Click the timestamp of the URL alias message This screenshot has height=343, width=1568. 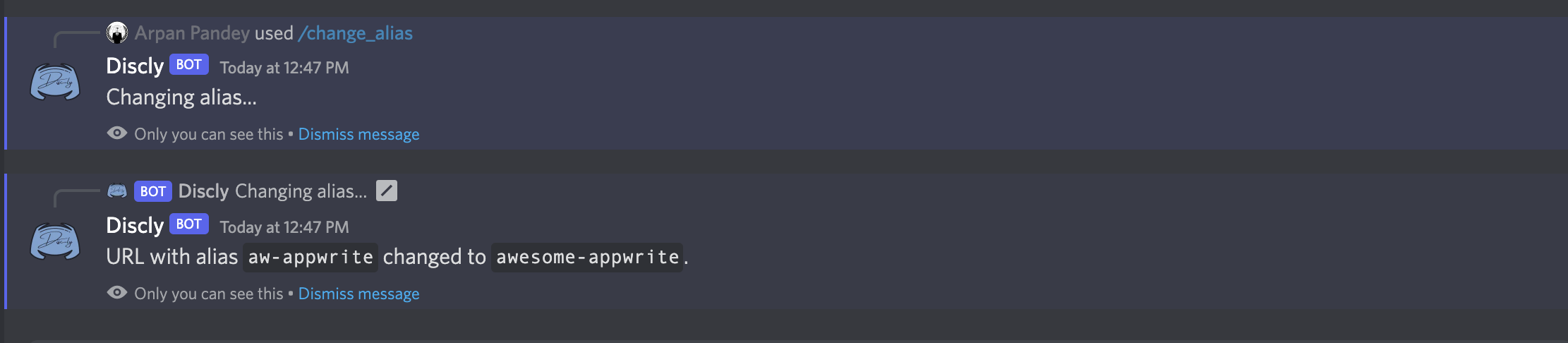click(284, 227)
